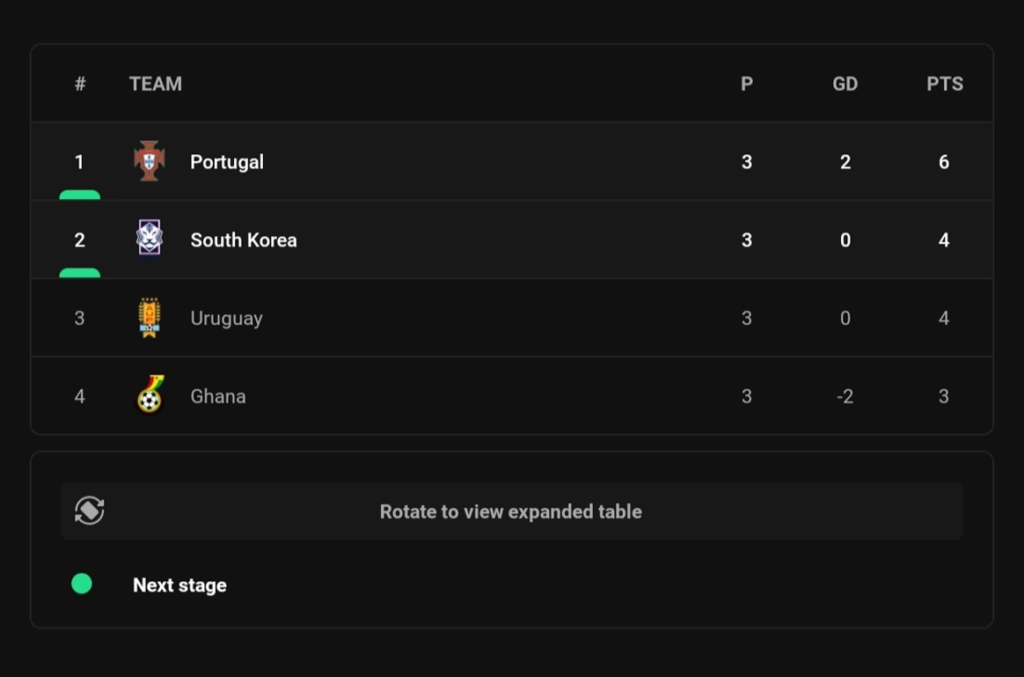Select green qualification marker under rank 2
This screenshot has height=677, width=1024.
click(80, 273)
